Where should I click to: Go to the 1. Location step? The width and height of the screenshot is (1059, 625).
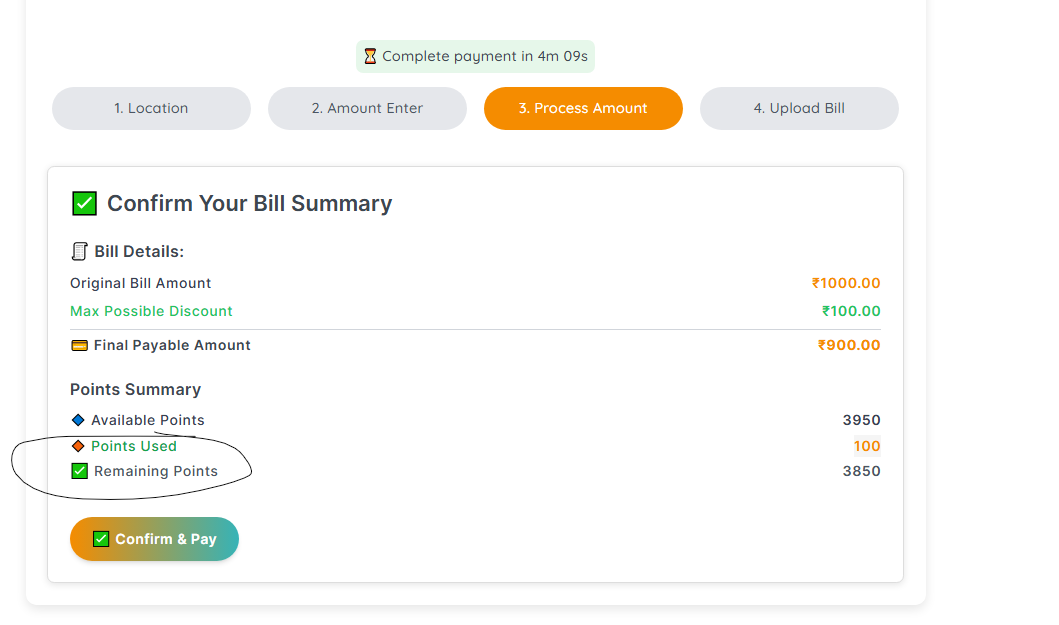[x=151, y=108]
